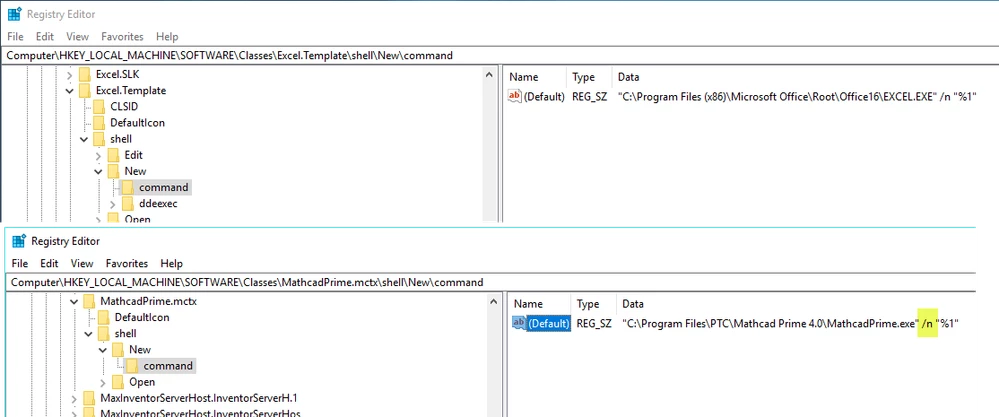Open View menu in top Registry Editor
The width and height of the screenshot is (999, 417).
tap(77, 36)
